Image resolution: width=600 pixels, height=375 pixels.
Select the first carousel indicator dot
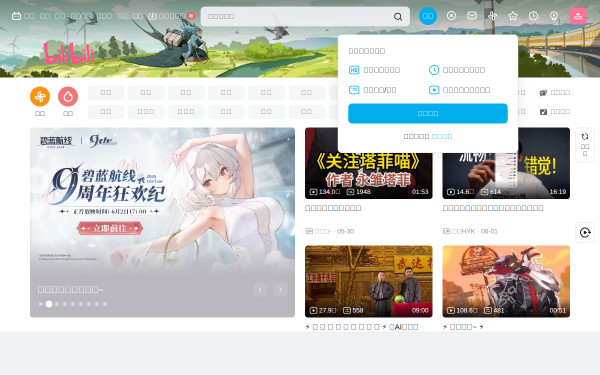[x=41, y=304]
